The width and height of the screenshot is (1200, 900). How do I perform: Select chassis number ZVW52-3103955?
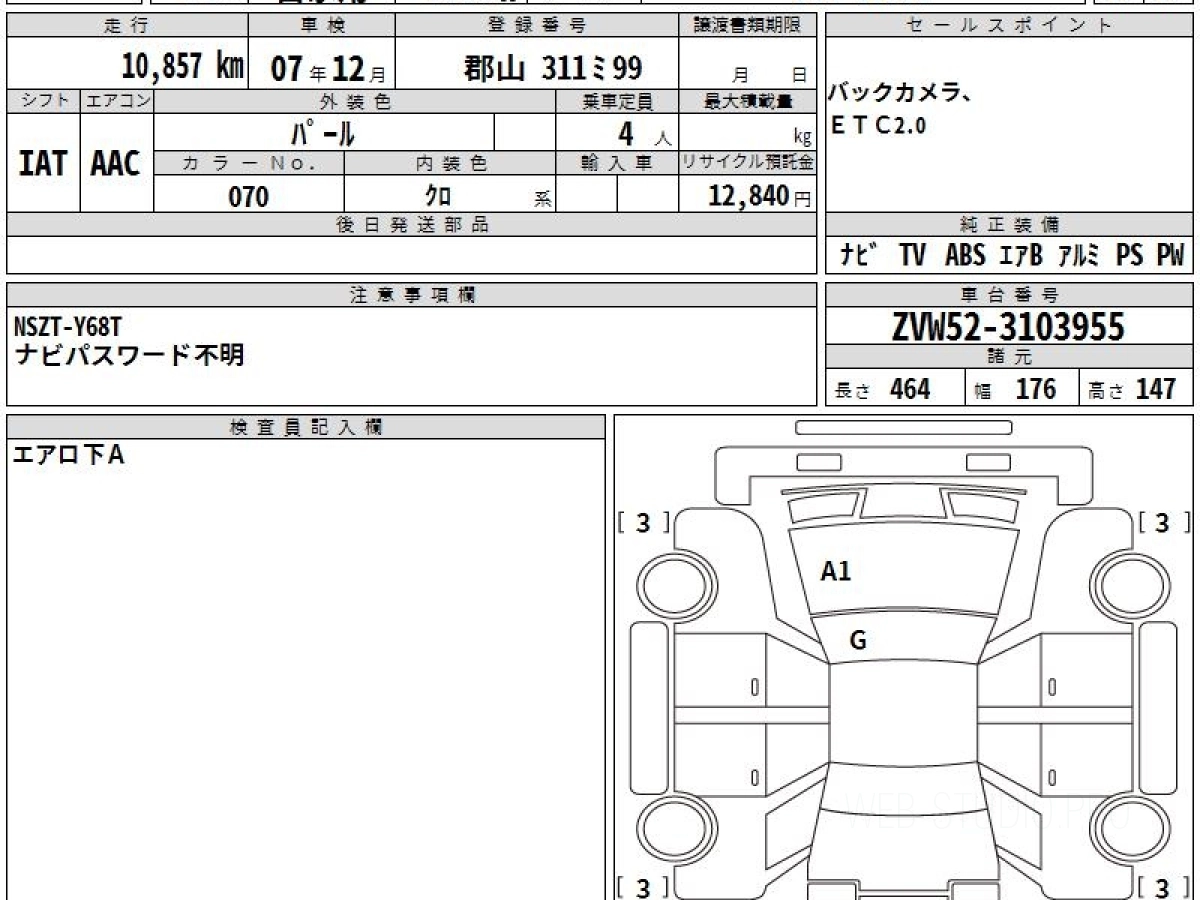point(1009,327)
